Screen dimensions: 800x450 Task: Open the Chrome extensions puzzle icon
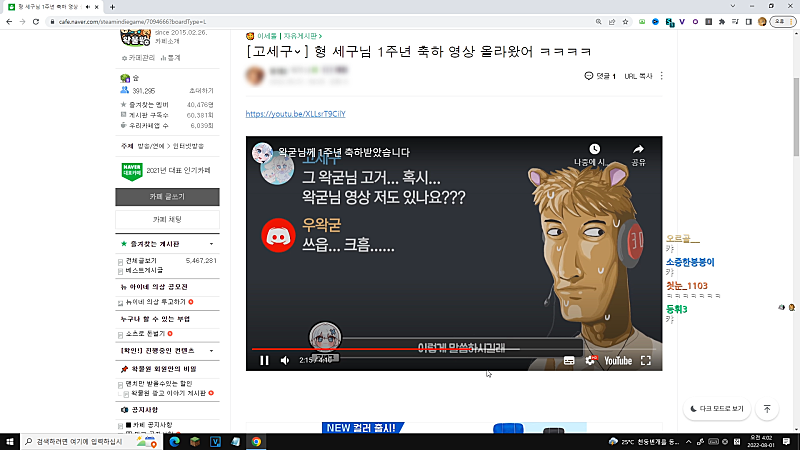point(722,22)
